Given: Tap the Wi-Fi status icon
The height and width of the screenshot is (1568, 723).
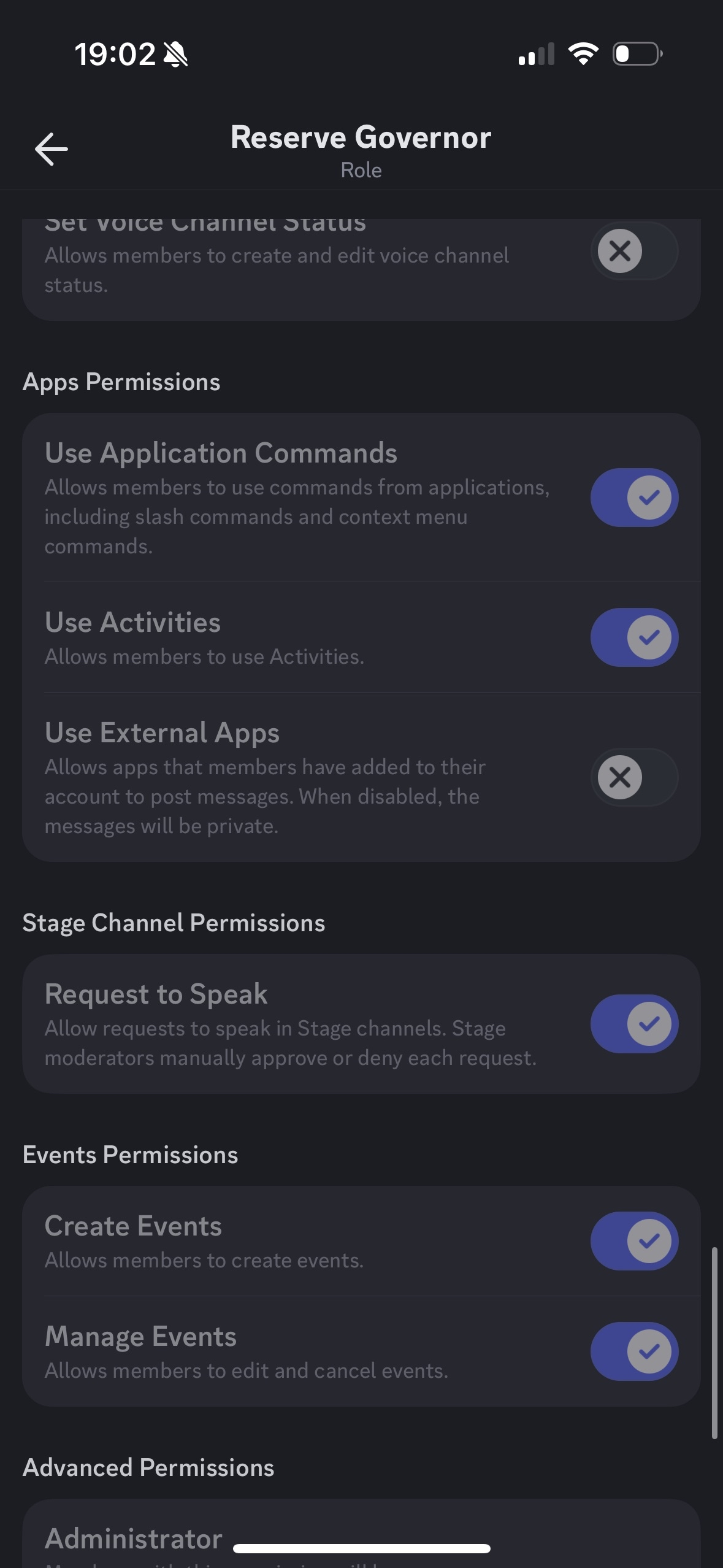Looking at the screenshot, I should [583, 54].
